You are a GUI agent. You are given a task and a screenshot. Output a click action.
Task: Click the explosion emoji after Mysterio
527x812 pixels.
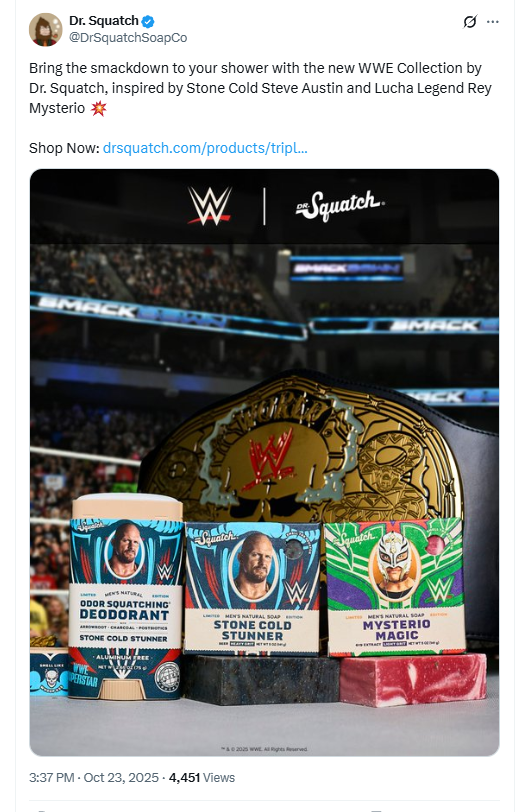(x=98, y=109)
